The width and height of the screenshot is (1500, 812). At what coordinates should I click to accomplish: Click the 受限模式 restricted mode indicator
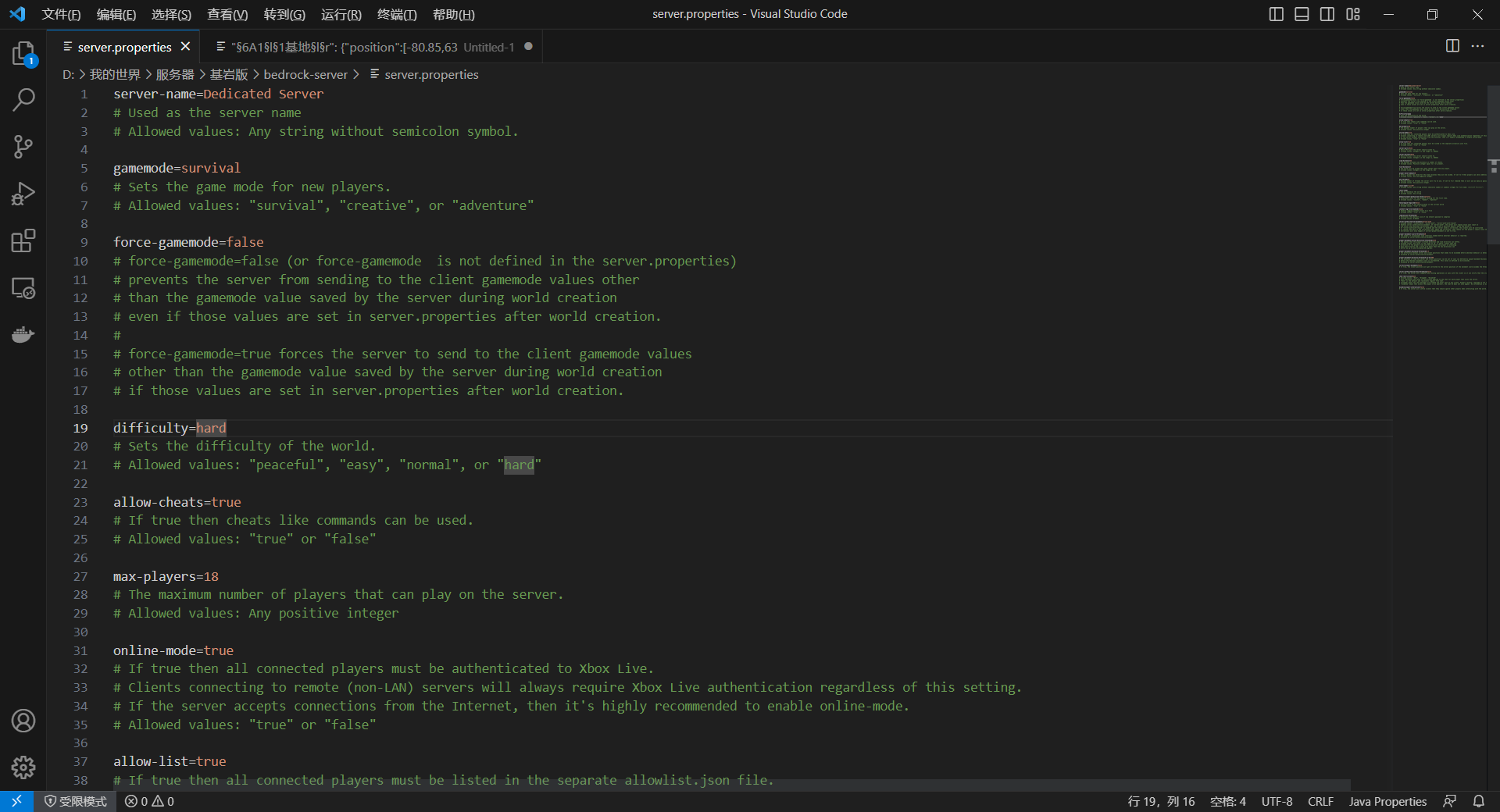tap(76, 801)
